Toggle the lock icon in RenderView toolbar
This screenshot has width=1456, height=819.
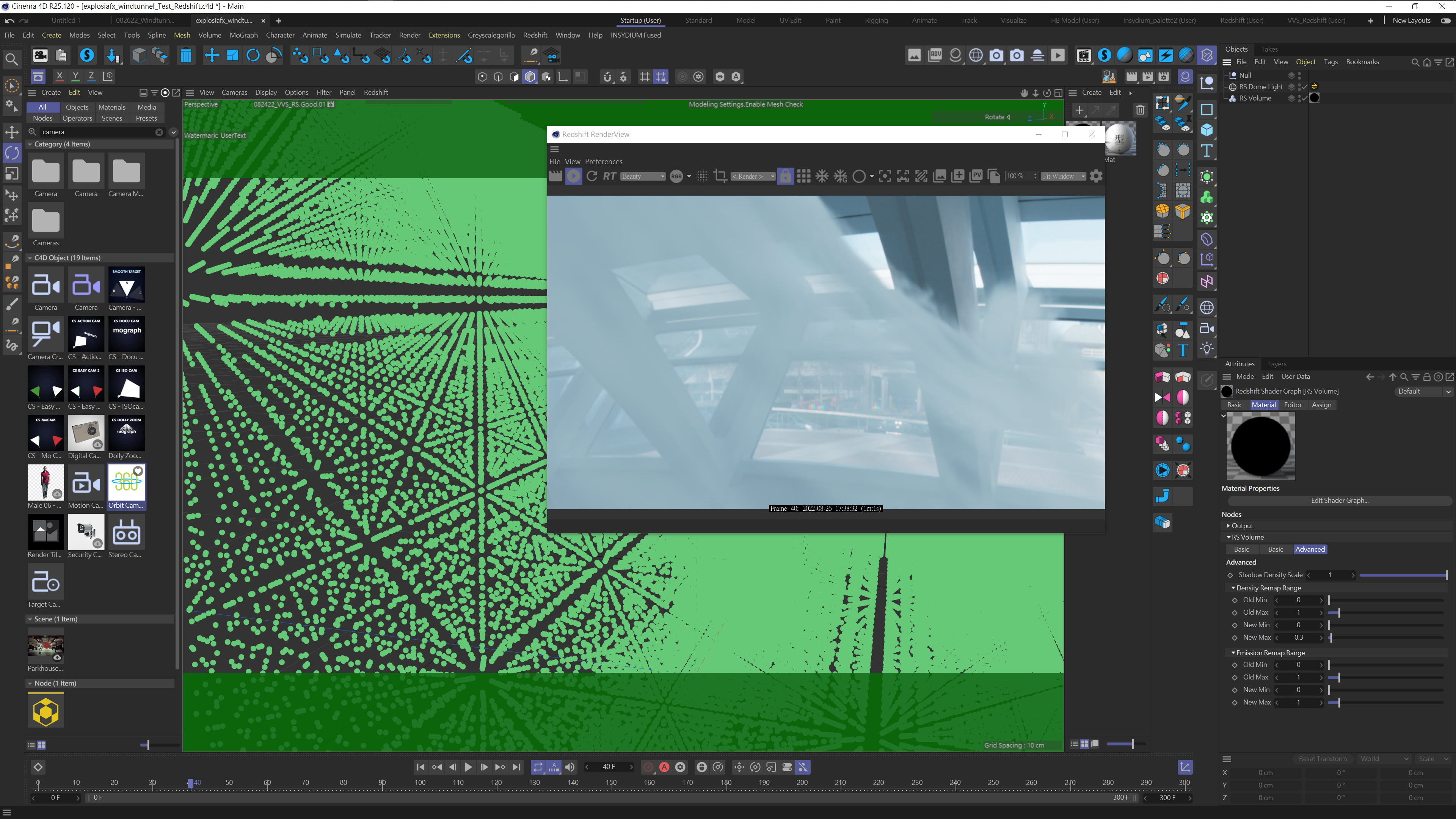pyautogui.click(x=786, y=176)
